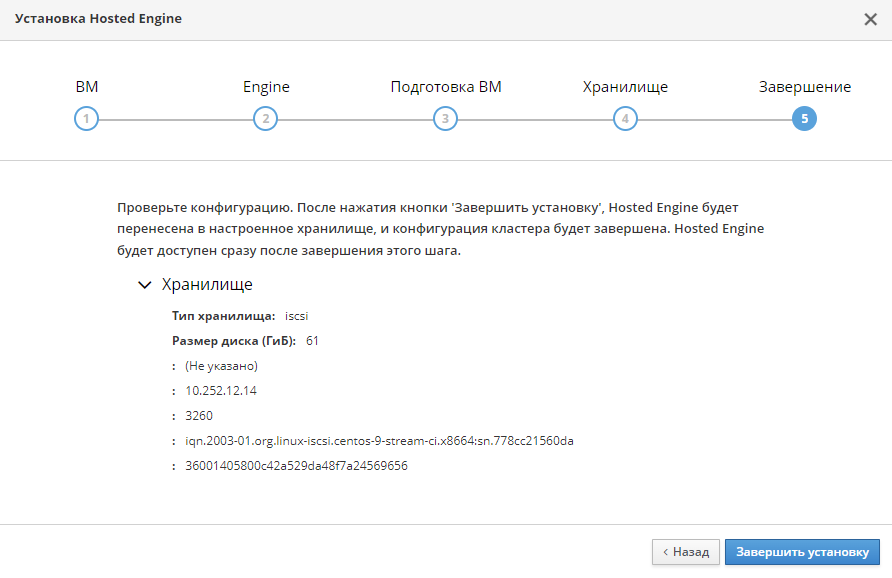Select the (Не указано) value
Image resolution: width=892 pixels, height=578 pixels.
click(x=221, y=366)
